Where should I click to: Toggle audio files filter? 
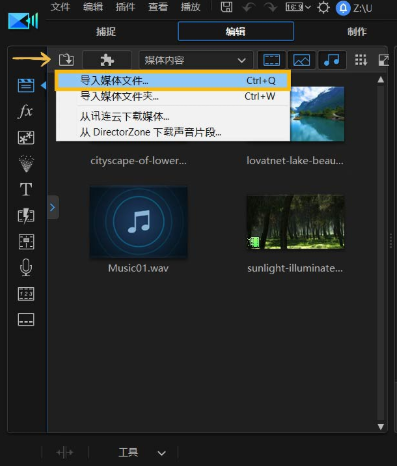coord(331,60)
